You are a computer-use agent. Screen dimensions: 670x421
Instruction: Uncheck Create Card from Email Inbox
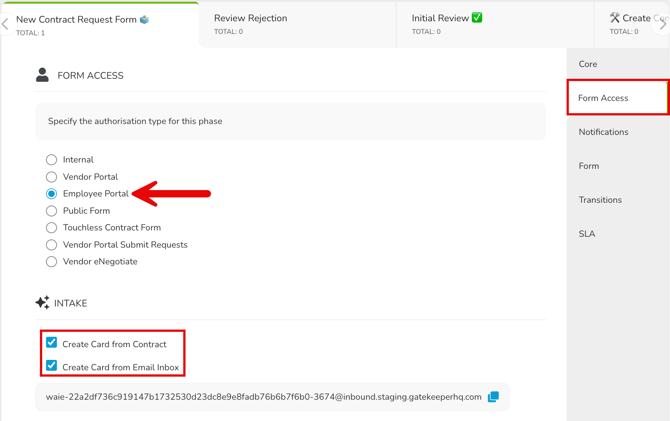pyautogui.click(x=51, y=365)
